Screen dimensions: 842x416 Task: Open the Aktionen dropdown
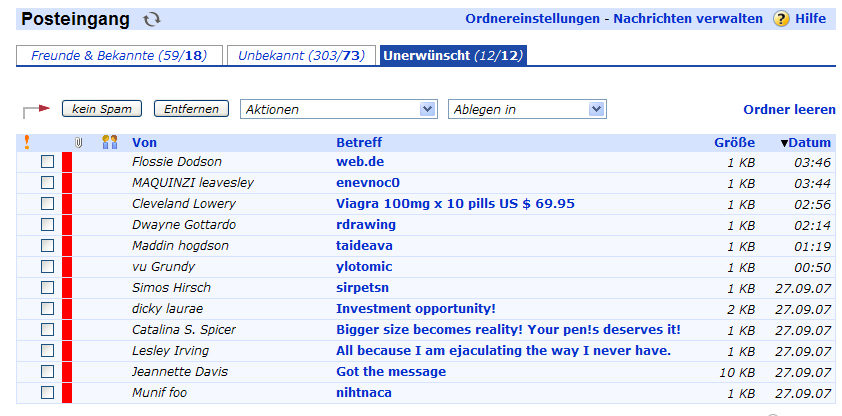coord(339,109)
